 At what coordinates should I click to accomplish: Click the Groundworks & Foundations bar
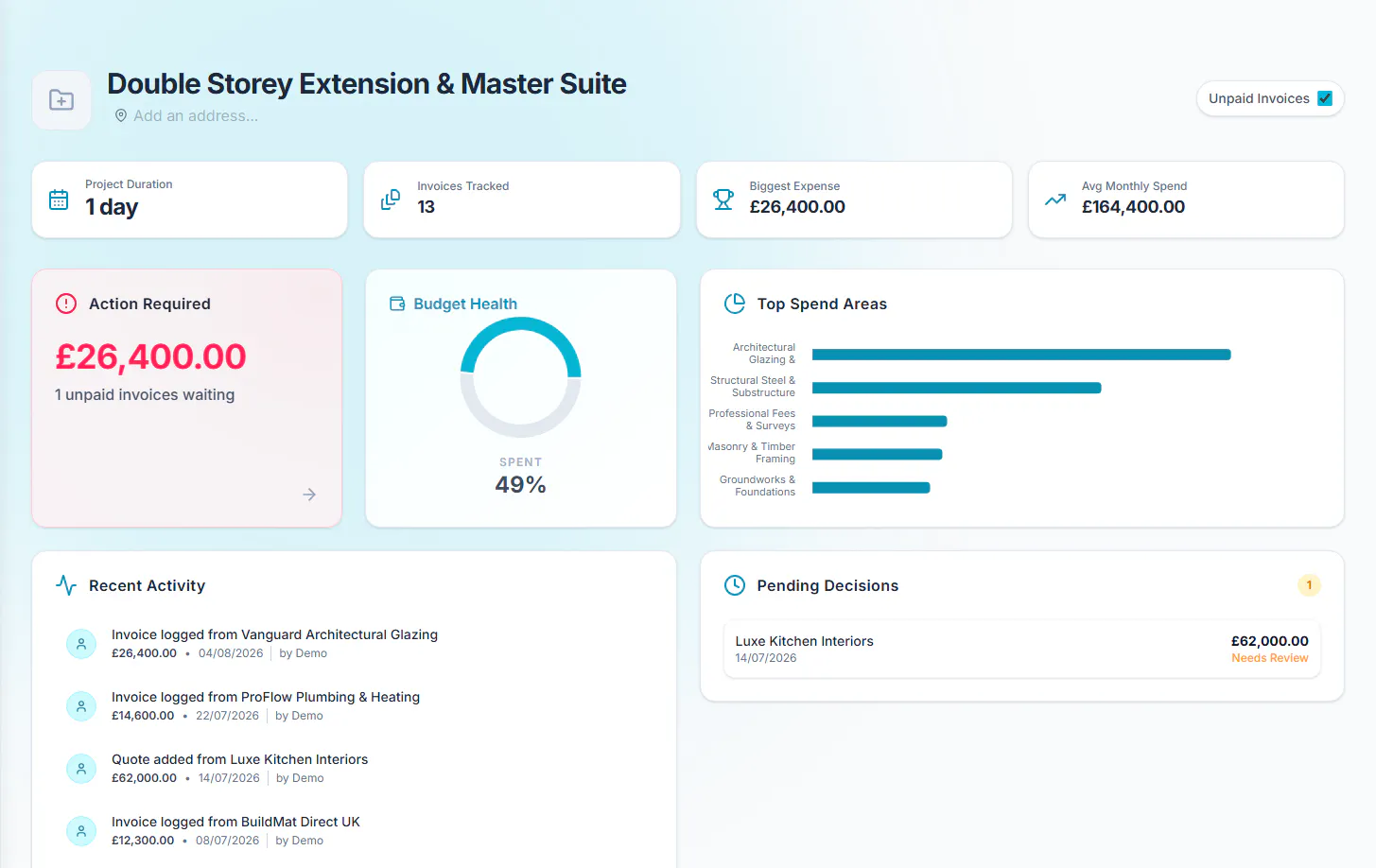click(x=871, y=487)
